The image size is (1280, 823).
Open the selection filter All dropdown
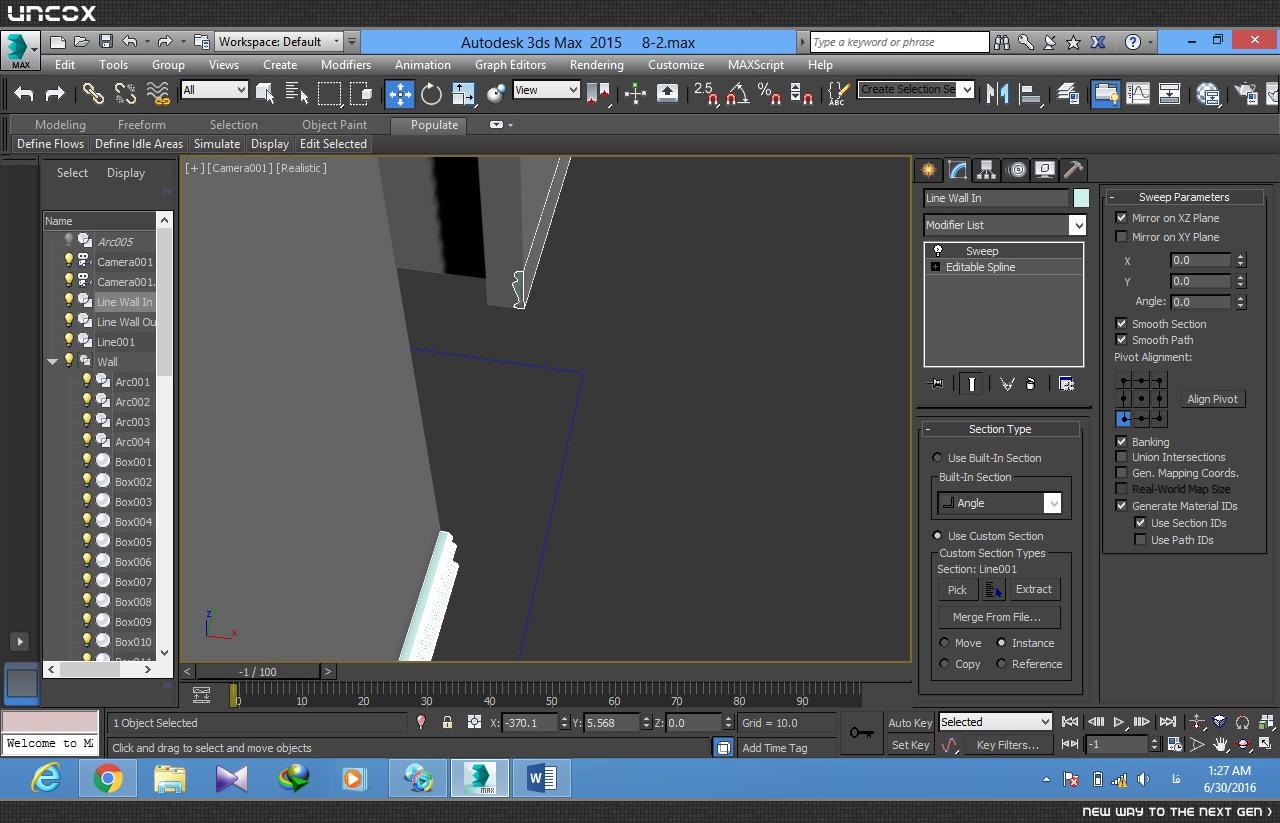click(x=214, y=90)
